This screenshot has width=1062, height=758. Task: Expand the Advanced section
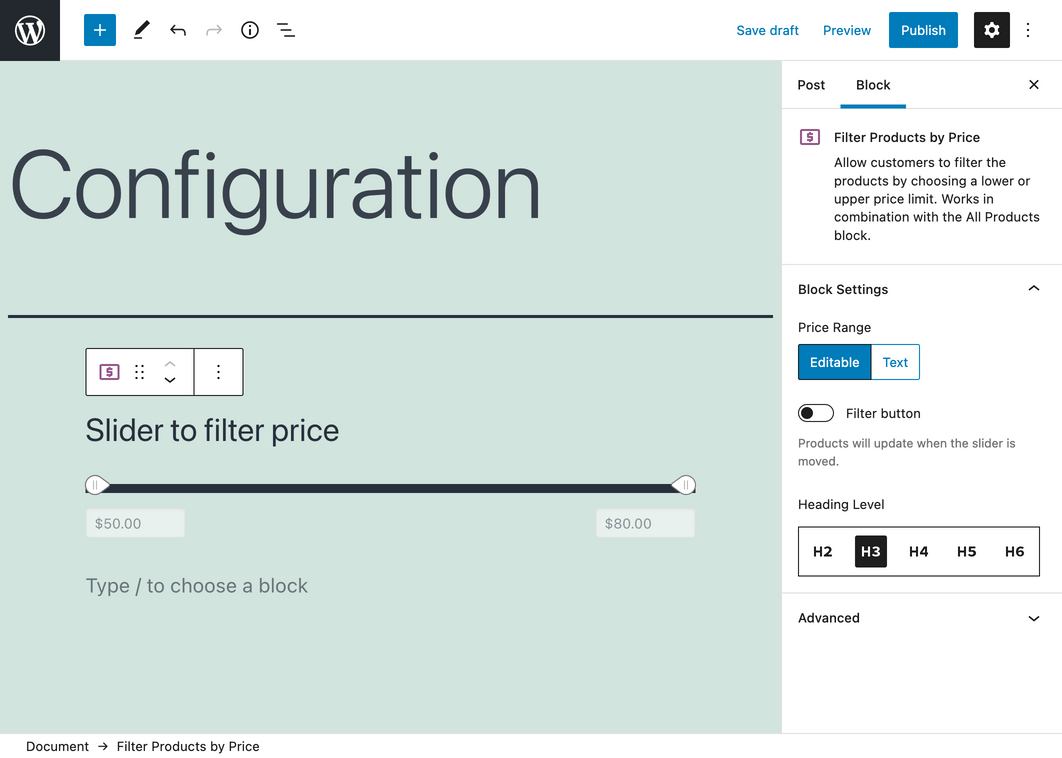pyautogui.click(x=1033, y=618)
